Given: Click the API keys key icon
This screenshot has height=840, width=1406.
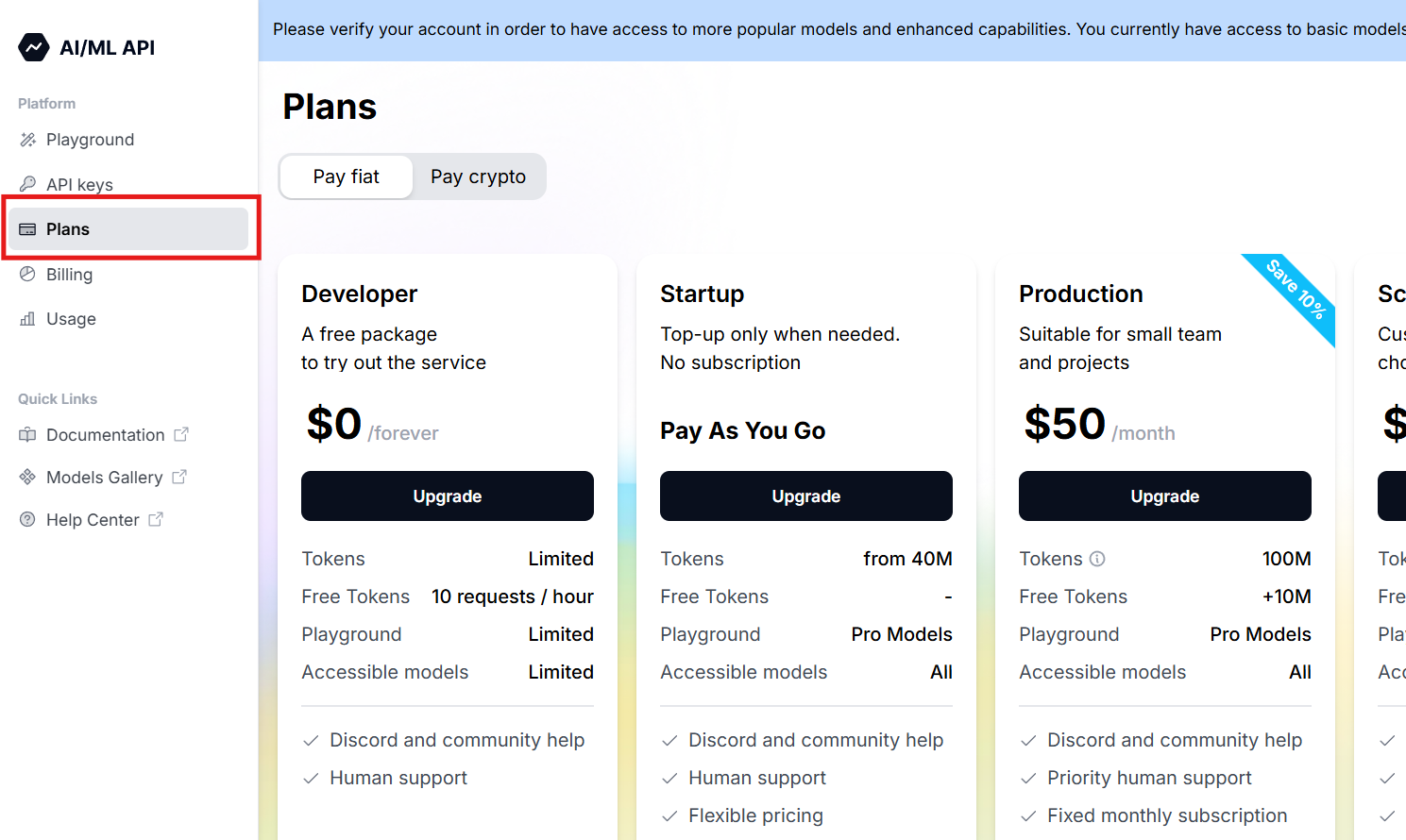Looking at the screenshot, I should [27, 184].
